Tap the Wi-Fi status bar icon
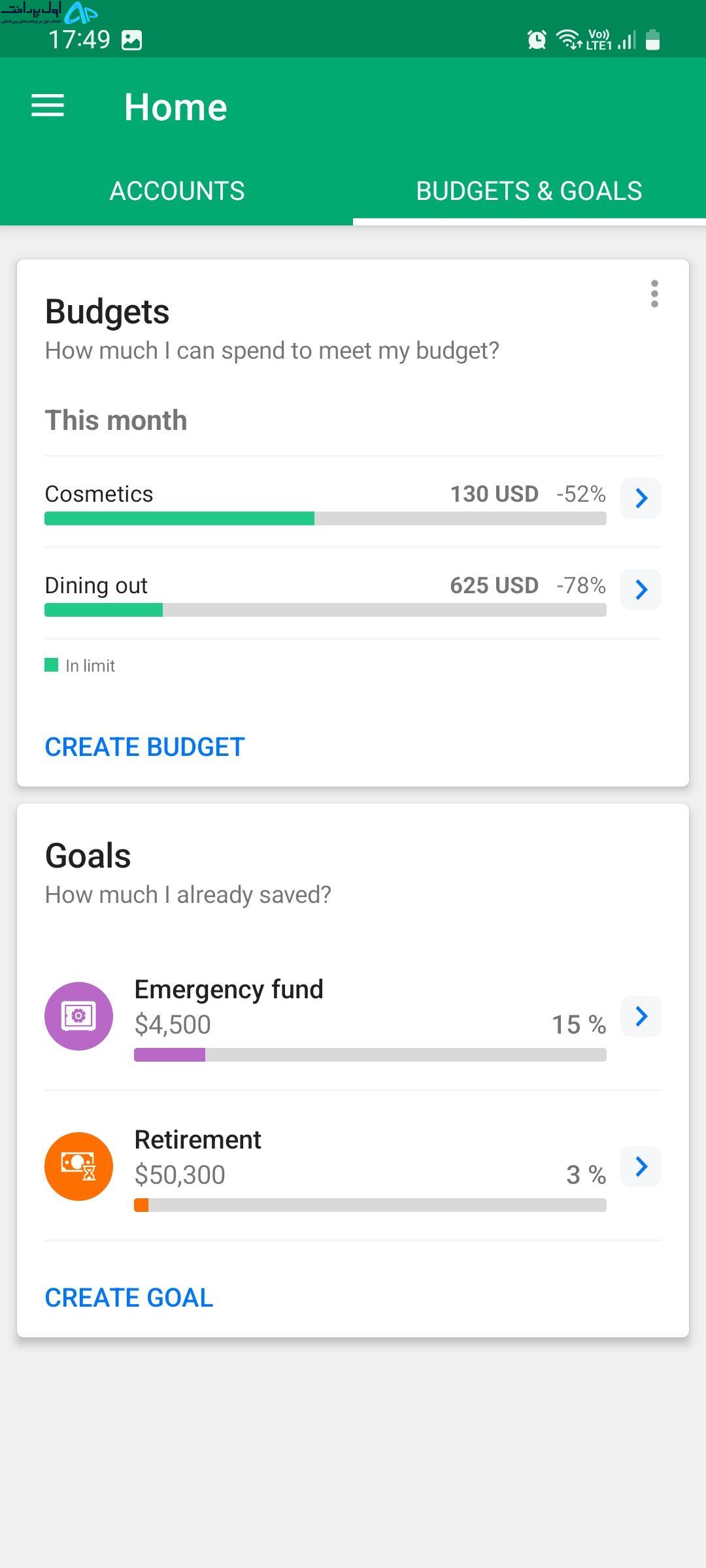 click(x=569, y=41)
